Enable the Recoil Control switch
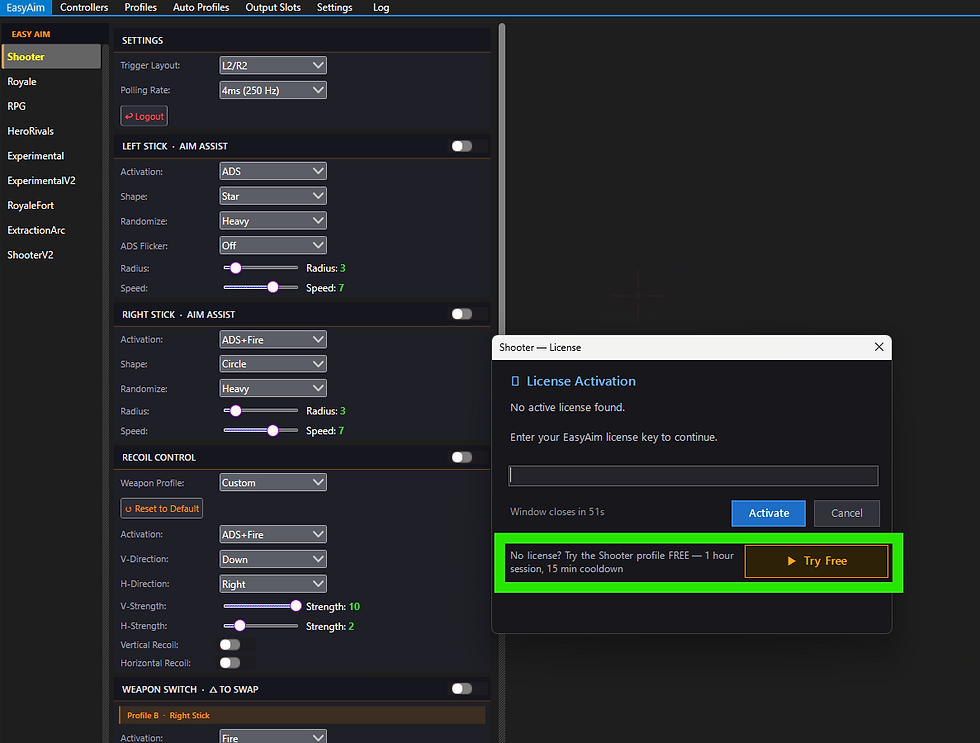The image size is (980, 743). coord(462,457)
